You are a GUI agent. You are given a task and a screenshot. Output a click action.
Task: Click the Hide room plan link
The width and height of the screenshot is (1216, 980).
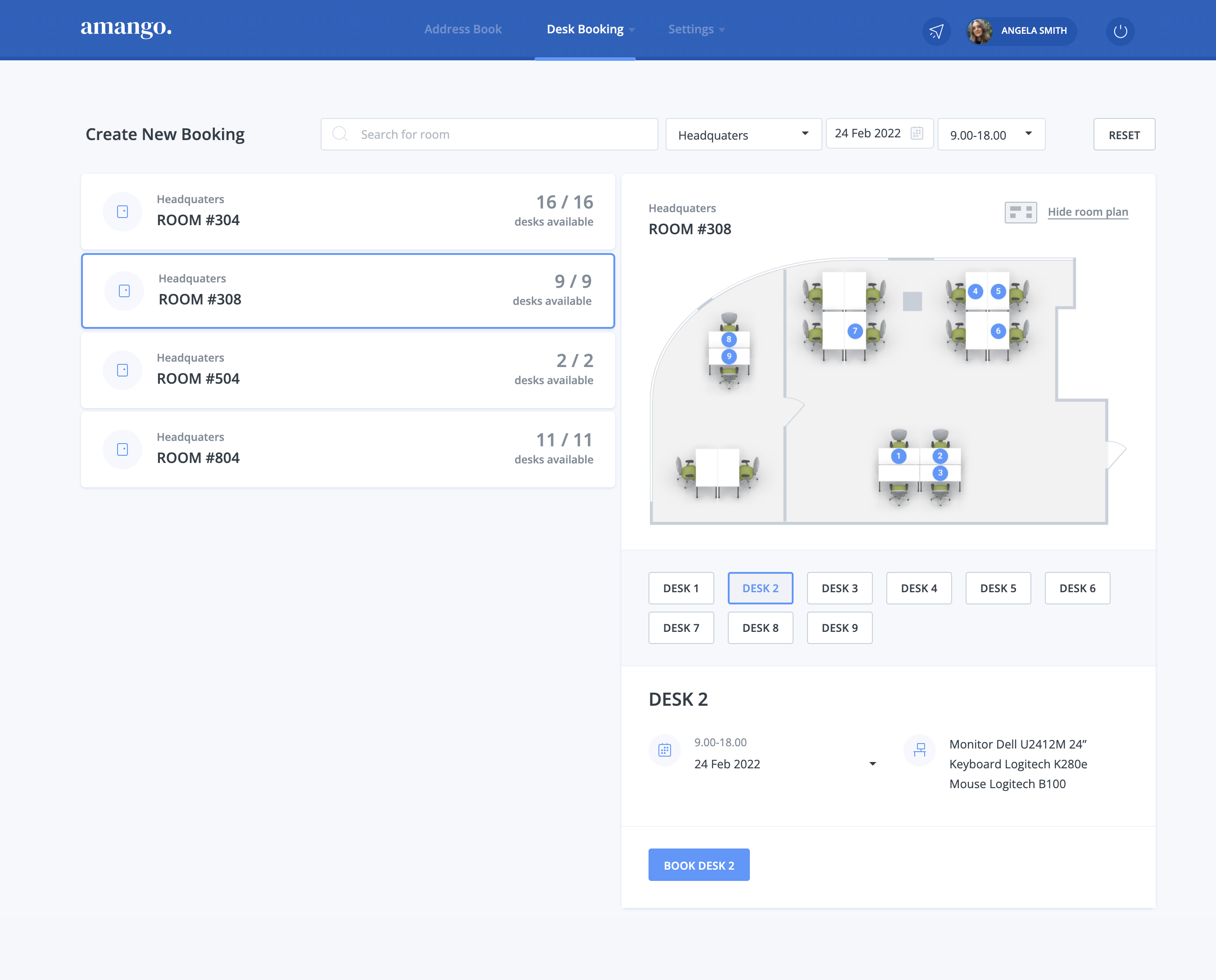click(x=1087, y=212)
